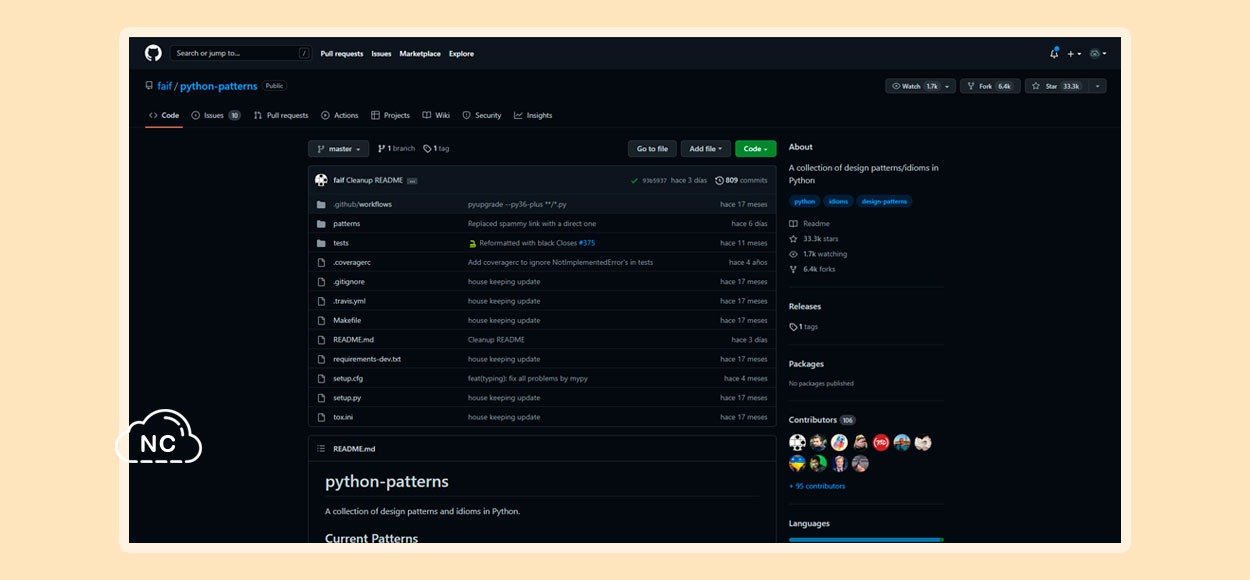Click the Go to file button

652,149
